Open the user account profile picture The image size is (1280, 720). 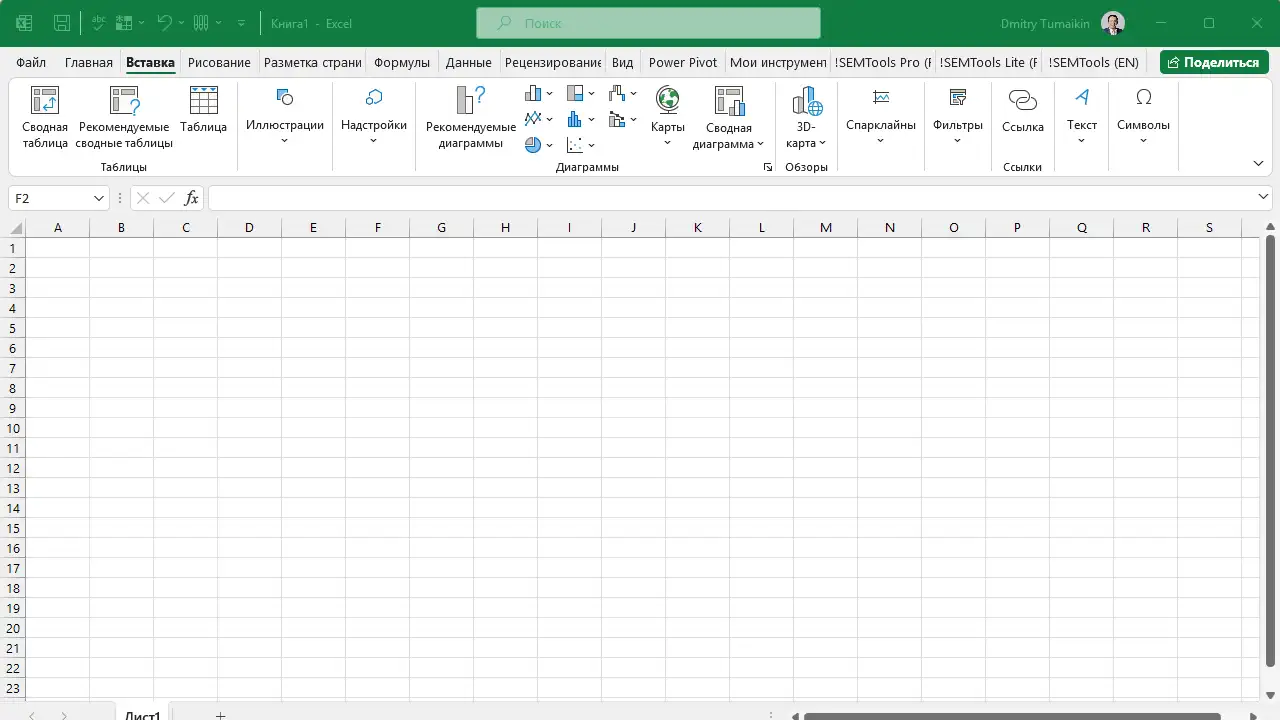tap(1113, 23)
